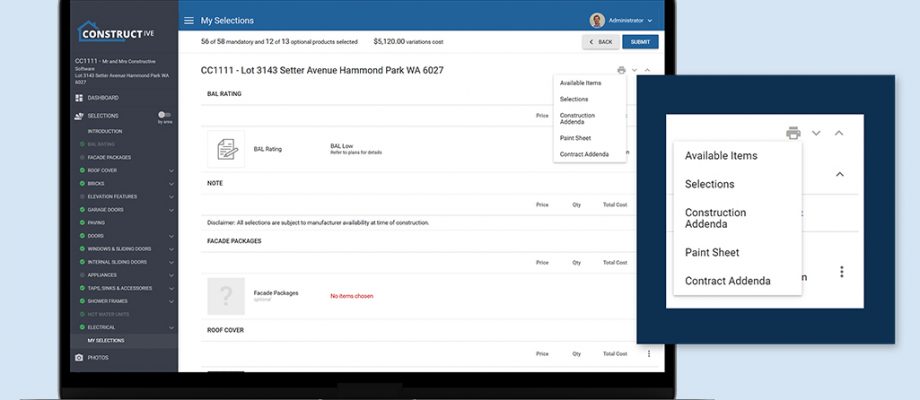The image size is (920, 400).
Task: Open the Introduction item in the sidebar
Action: click(105, 131)
